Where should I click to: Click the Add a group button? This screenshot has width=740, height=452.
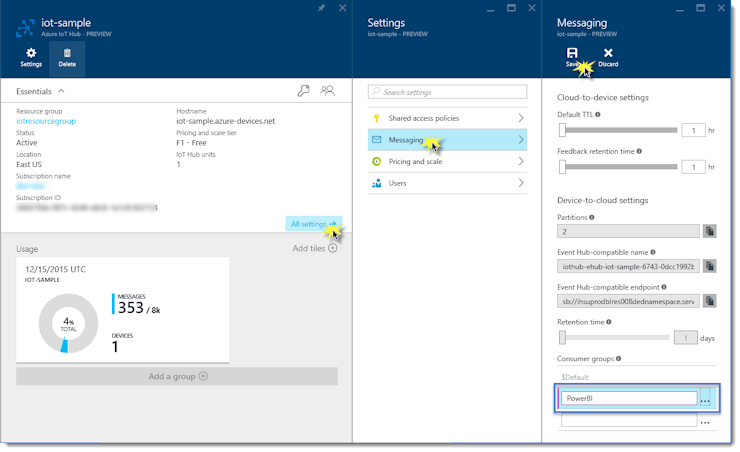[x=177, y=376]
